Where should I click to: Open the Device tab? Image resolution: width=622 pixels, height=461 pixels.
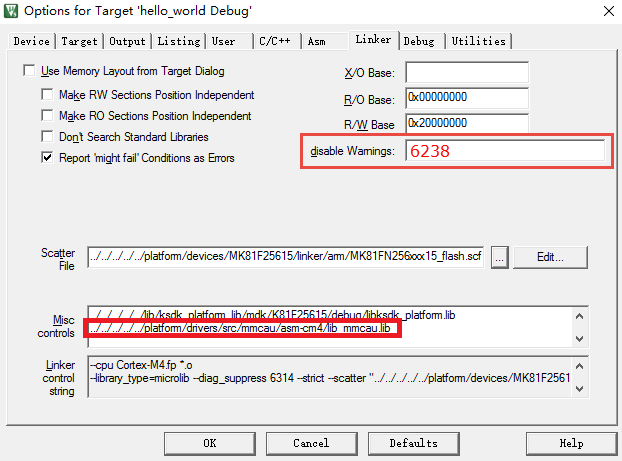31,41
